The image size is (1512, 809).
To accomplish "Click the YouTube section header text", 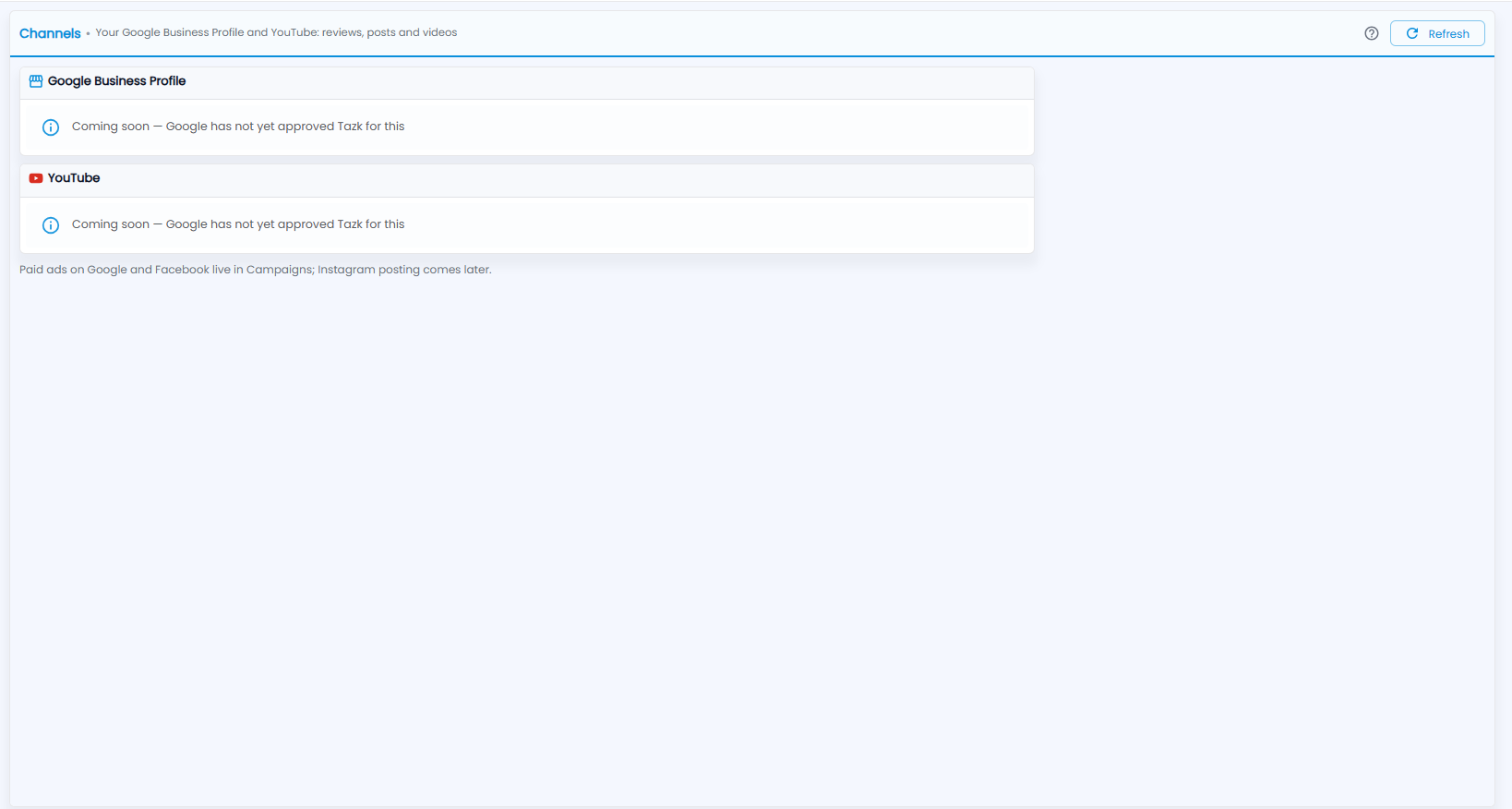I will point(74,178).
